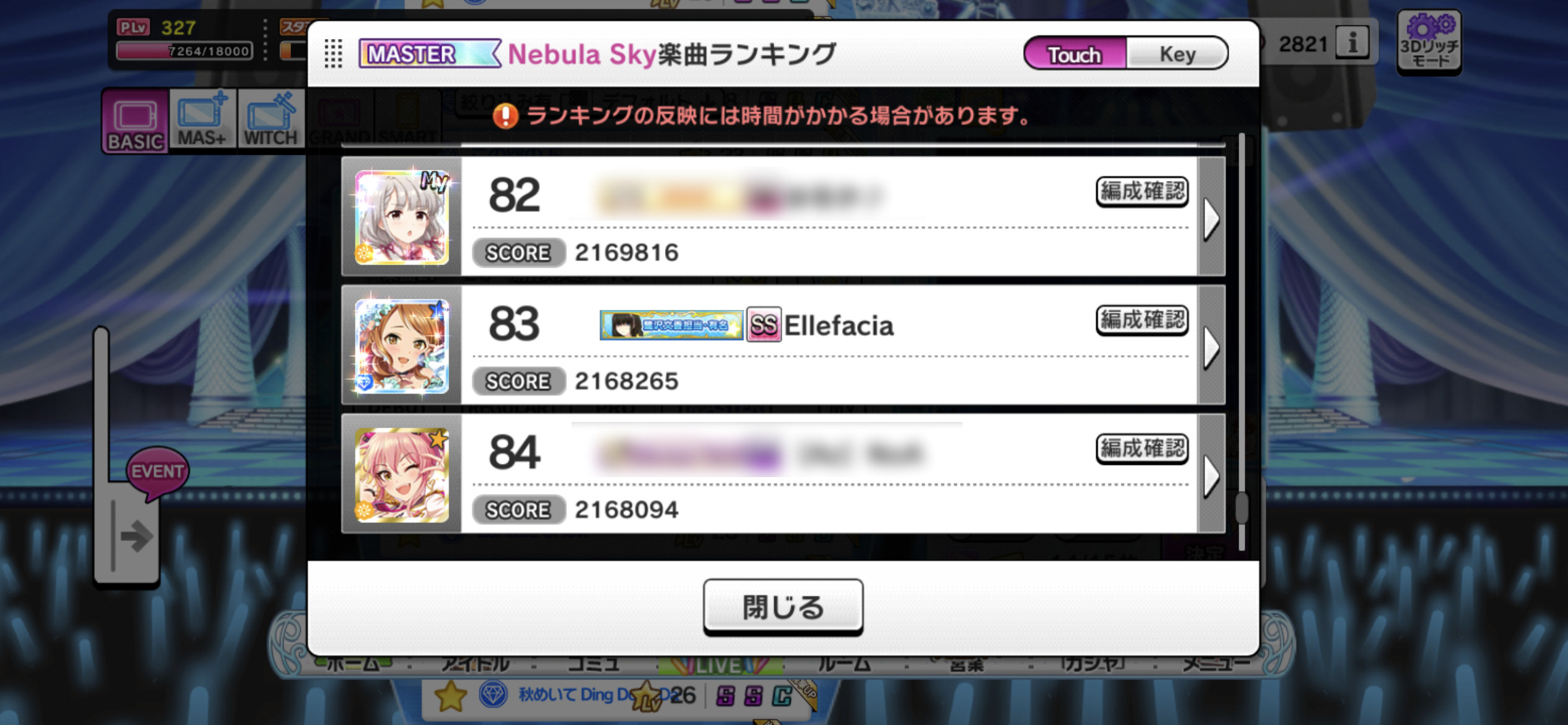
Task: Select the MAS+ difficulty tab
Action: [203, 119]
